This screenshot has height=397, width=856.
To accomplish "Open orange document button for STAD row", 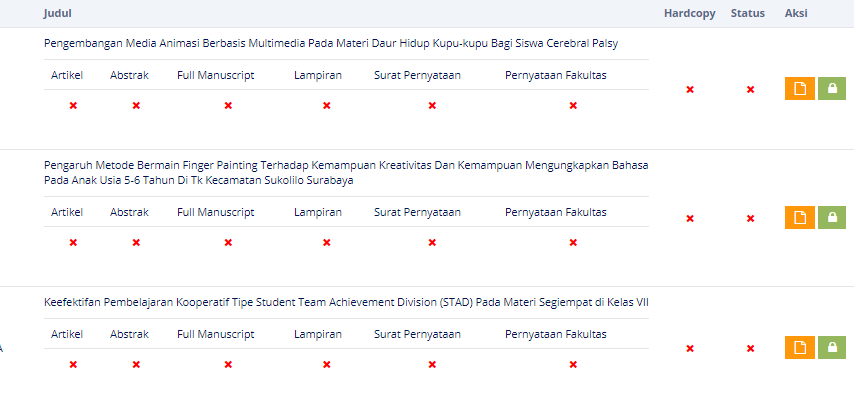I will pyautogui.click(x=800, y=347).
